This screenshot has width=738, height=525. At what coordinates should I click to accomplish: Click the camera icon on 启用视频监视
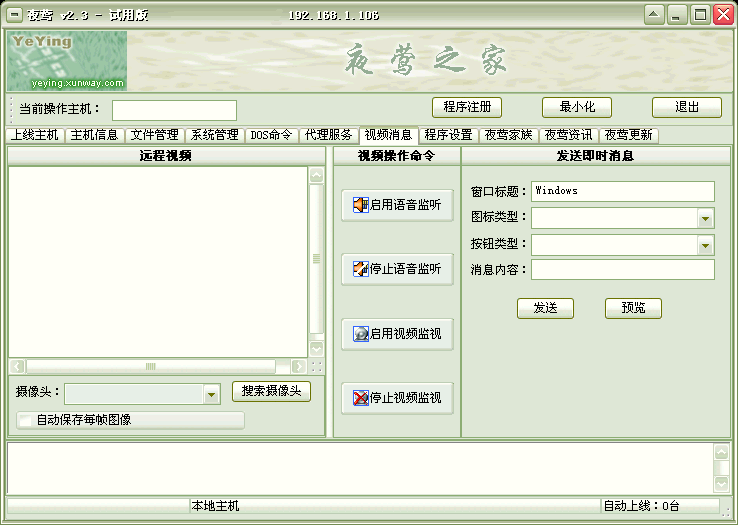[x=360, y=335]
